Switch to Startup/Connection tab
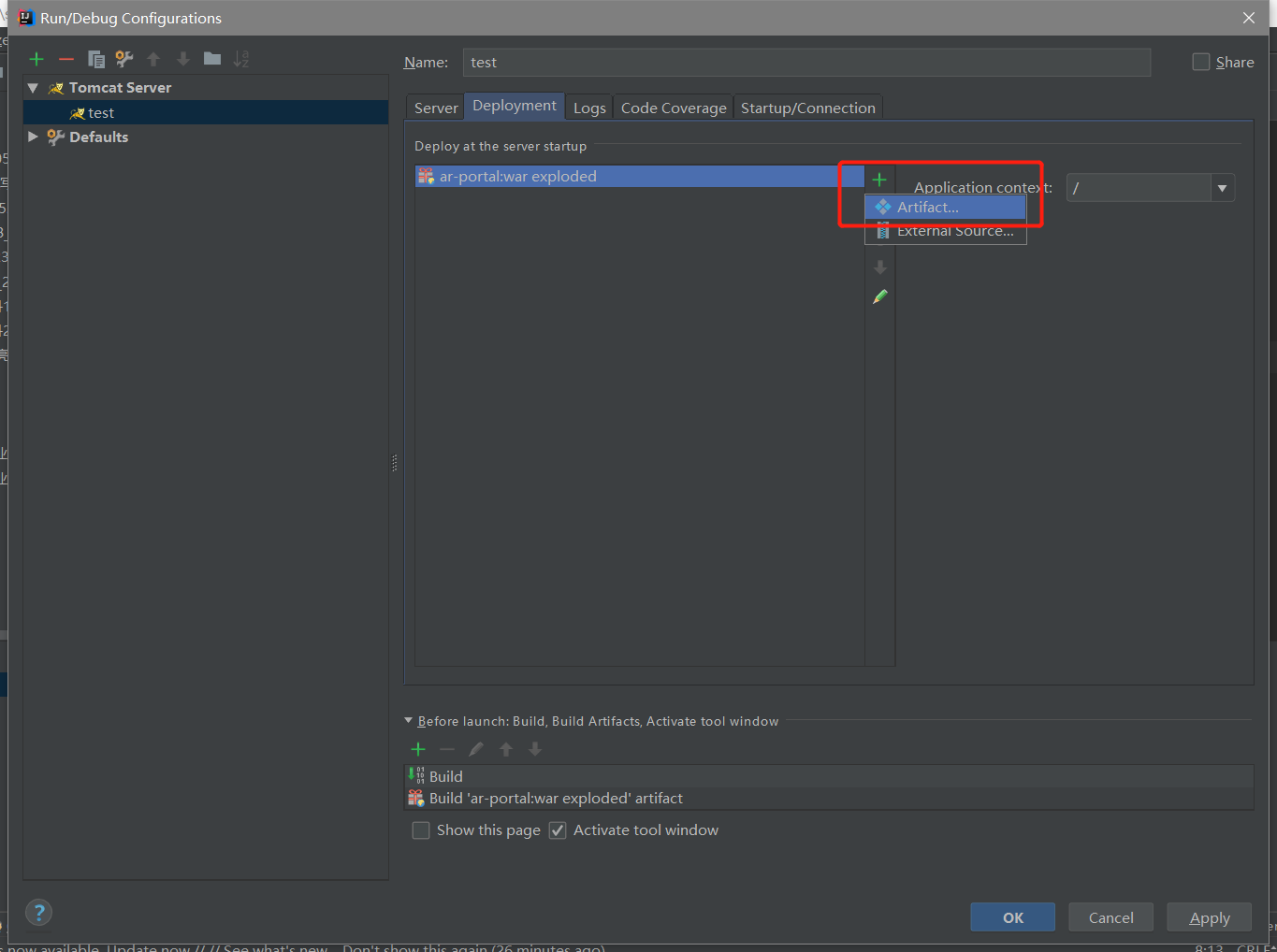Viewport: 1277px width, 952px height. pos(808,108)
